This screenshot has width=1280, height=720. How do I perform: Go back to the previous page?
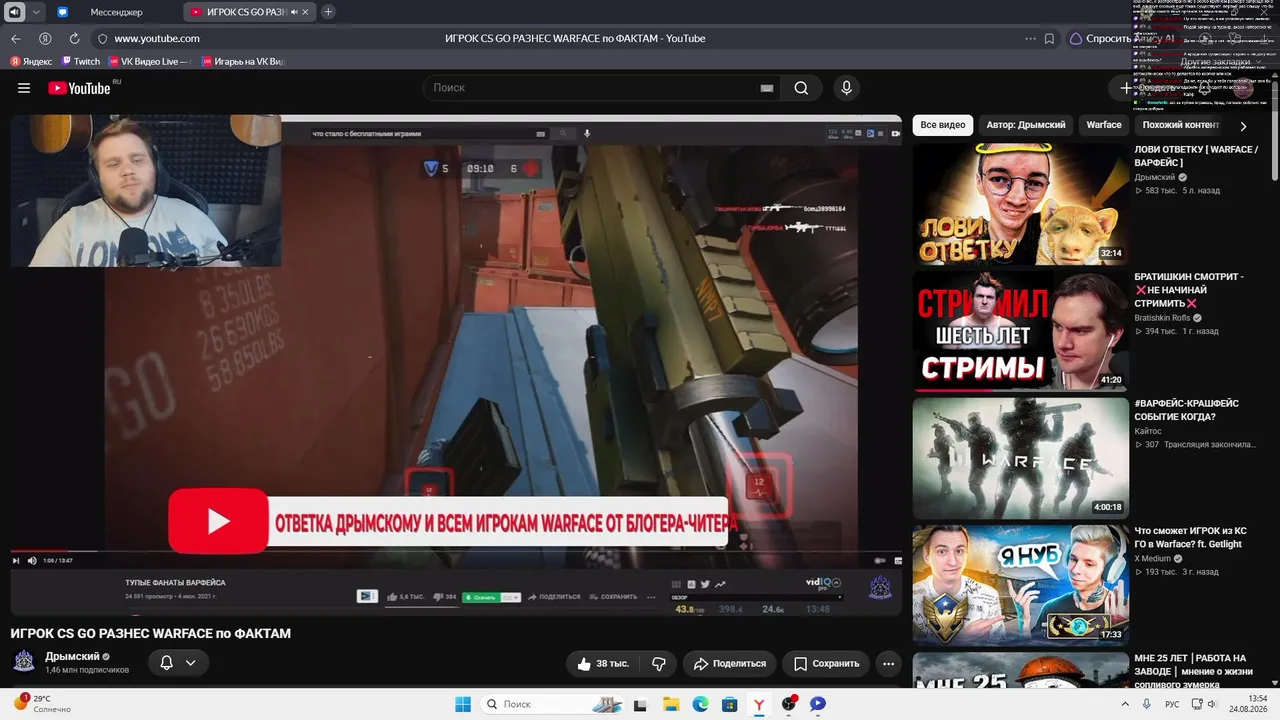click(x=16, y=39)
